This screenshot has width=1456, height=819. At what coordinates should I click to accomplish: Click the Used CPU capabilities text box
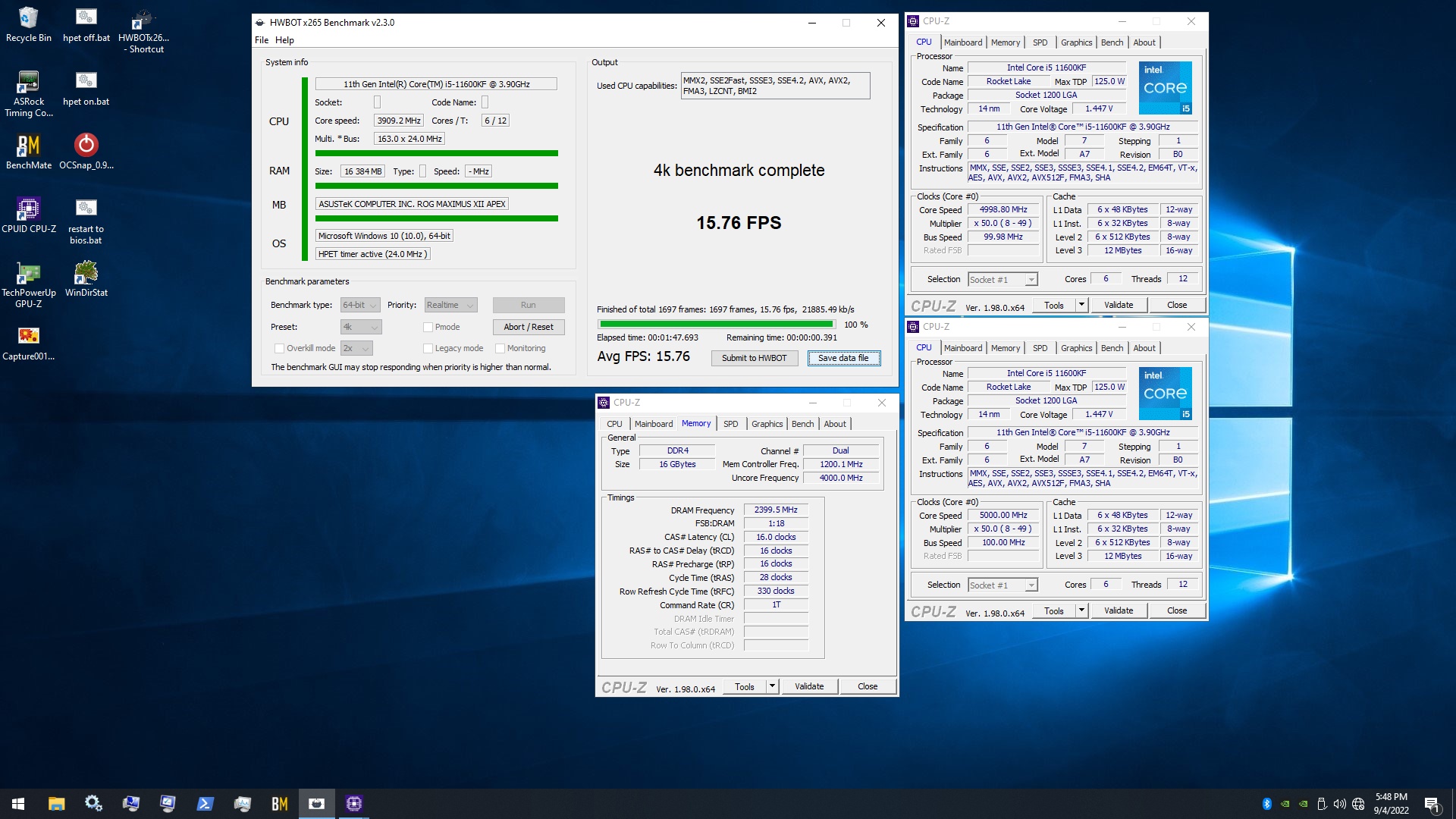click(x=775, y=86)
